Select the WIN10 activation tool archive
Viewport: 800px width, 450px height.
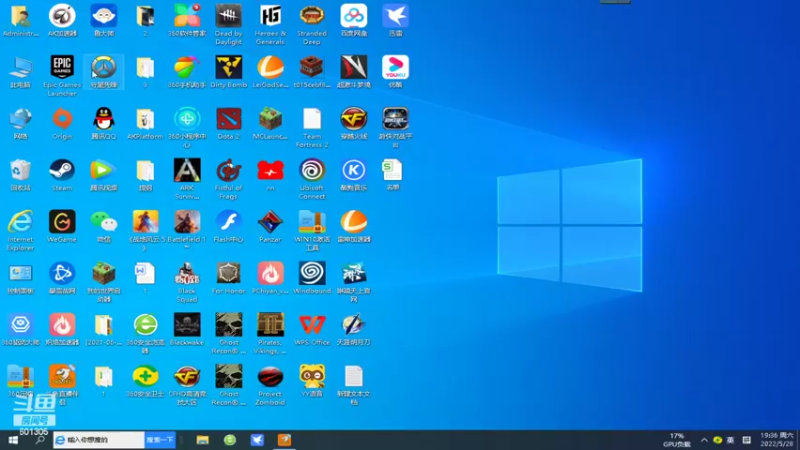click(312, 230)
